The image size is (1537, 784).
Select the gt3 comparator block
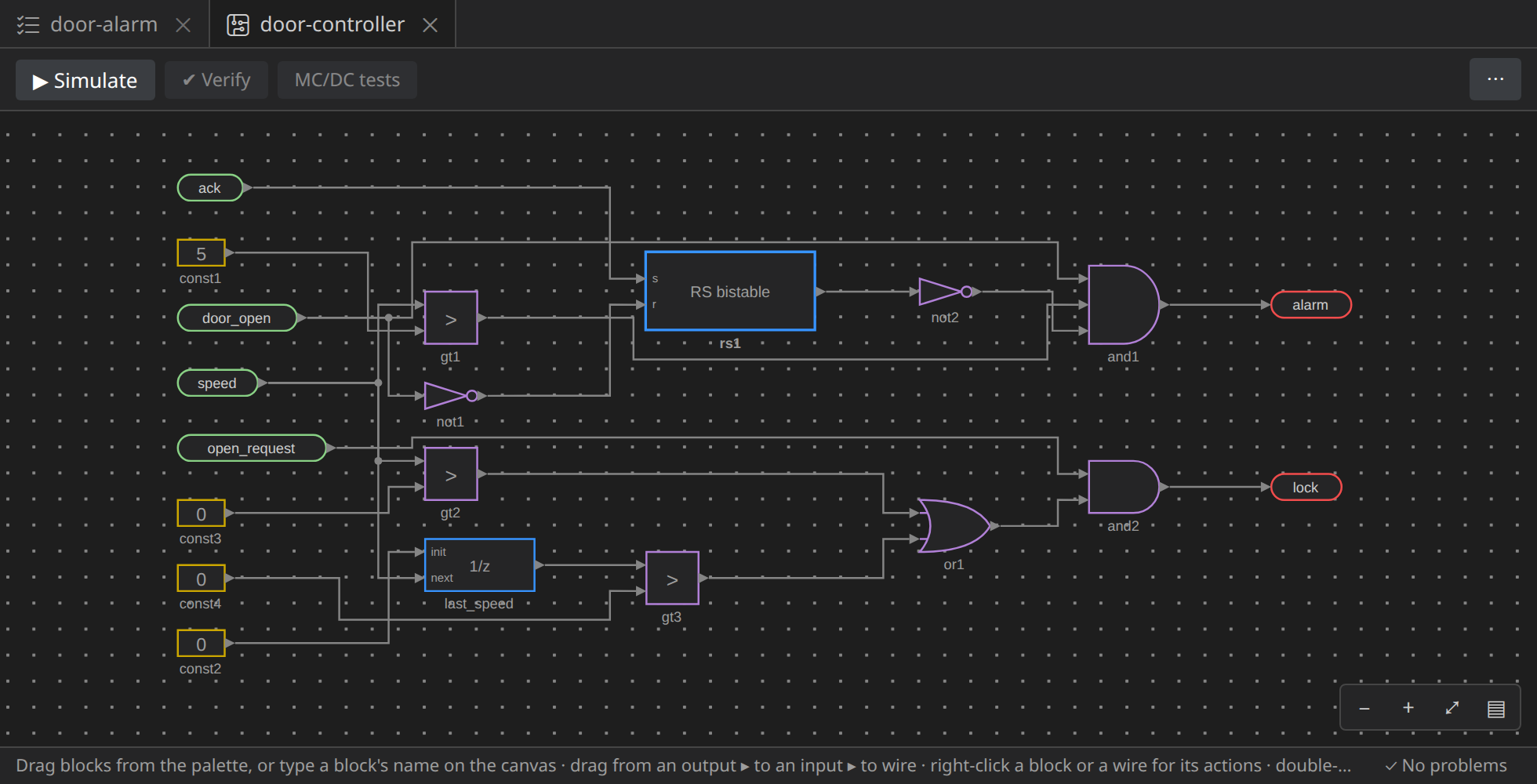tap(672, 578)
